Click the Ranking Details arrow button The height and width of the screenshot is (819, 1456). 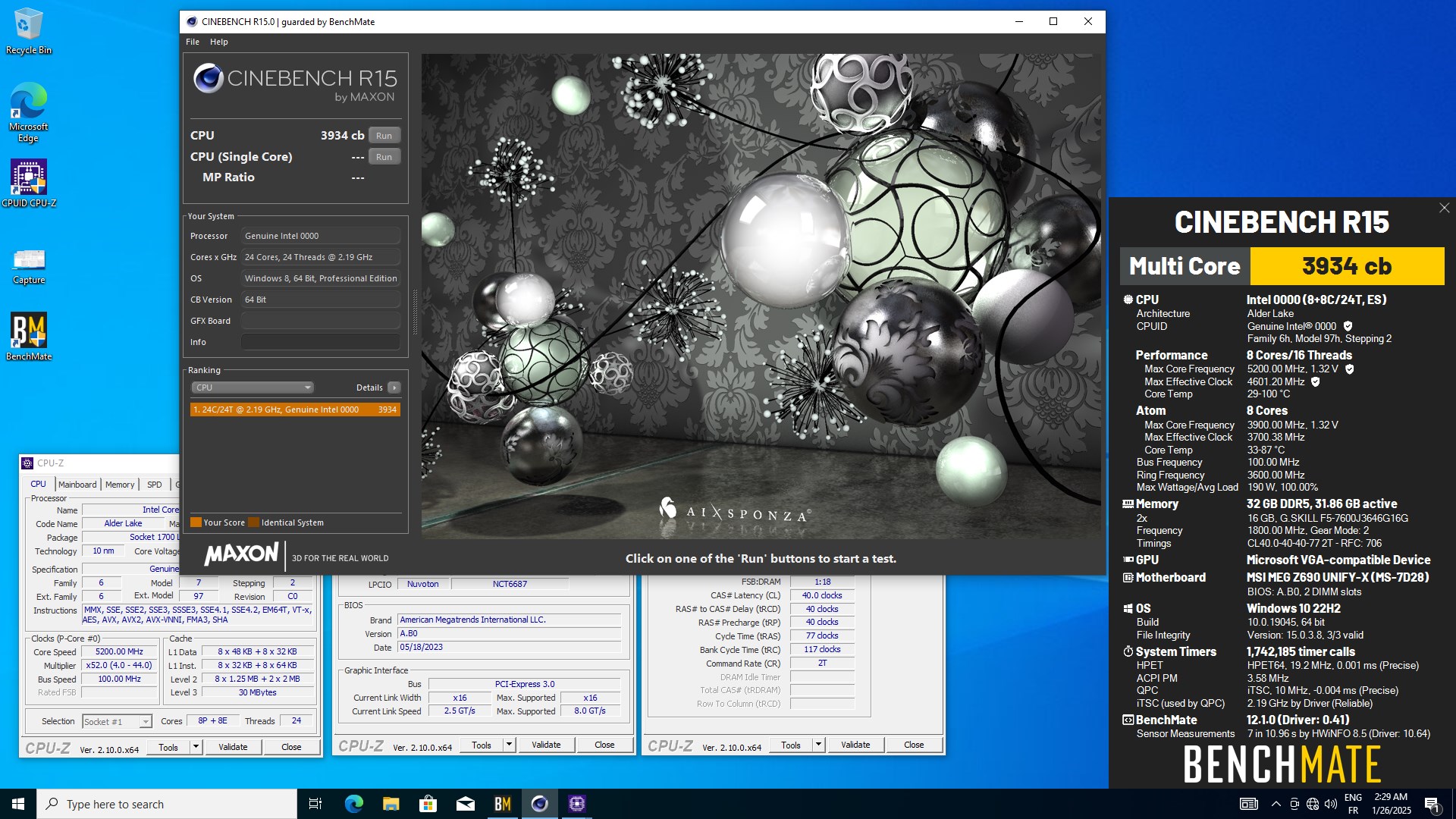click(394, 388)
